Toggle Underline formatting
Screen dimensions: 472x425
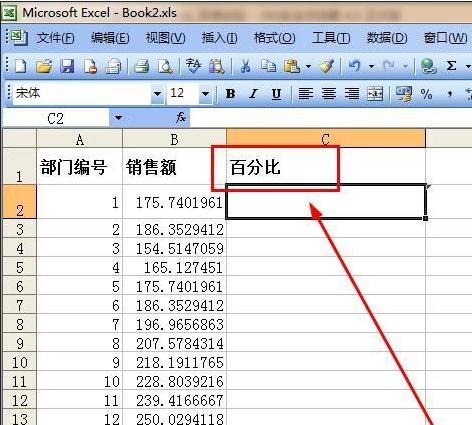click(276, 94)
